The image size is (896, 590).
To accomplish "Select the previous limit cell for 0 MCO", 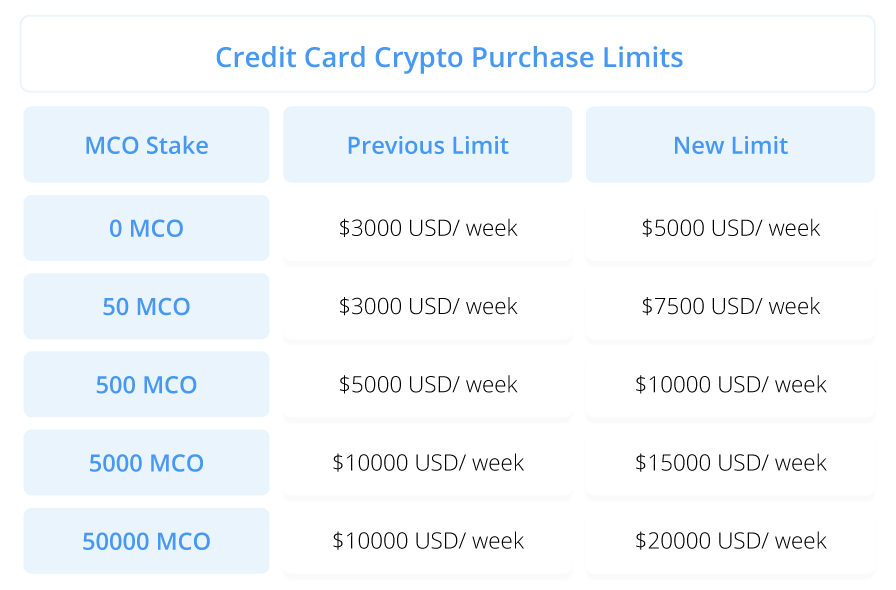I will (x=428, y=228).
